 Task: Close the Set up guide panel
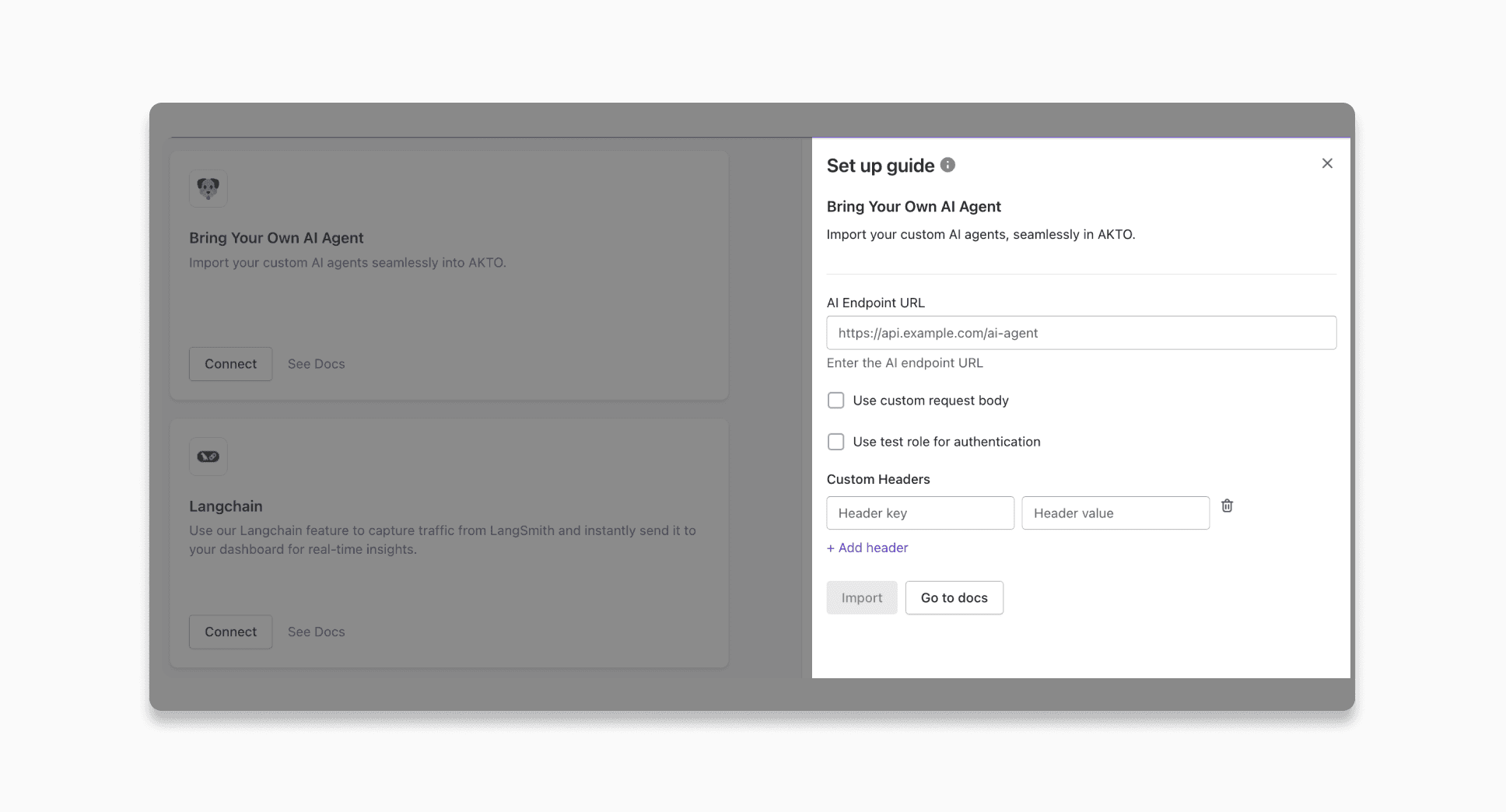click(1327, 163)
